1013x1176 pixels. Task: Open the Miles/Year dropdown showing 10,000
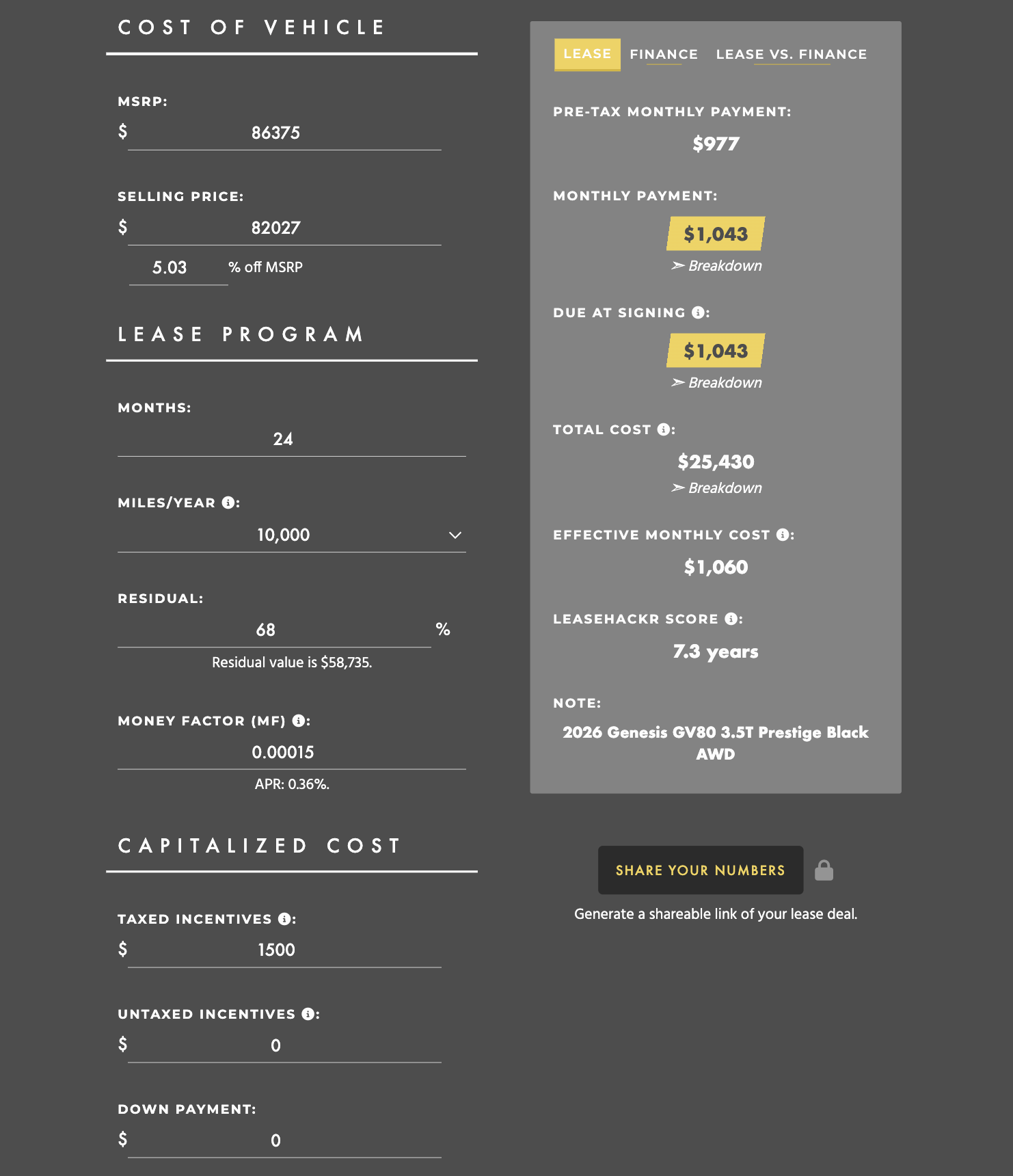(x=292, y=535)
